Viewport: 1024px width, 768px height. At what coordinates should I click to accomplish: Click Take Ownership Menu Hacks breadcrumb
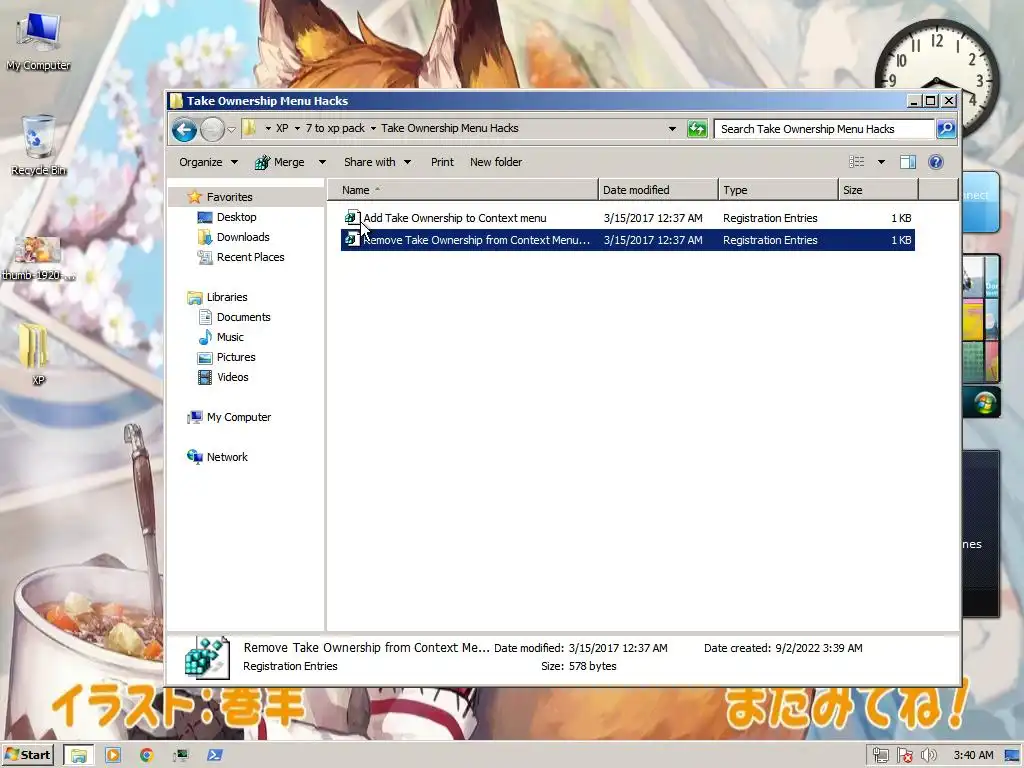click(449, 128)
